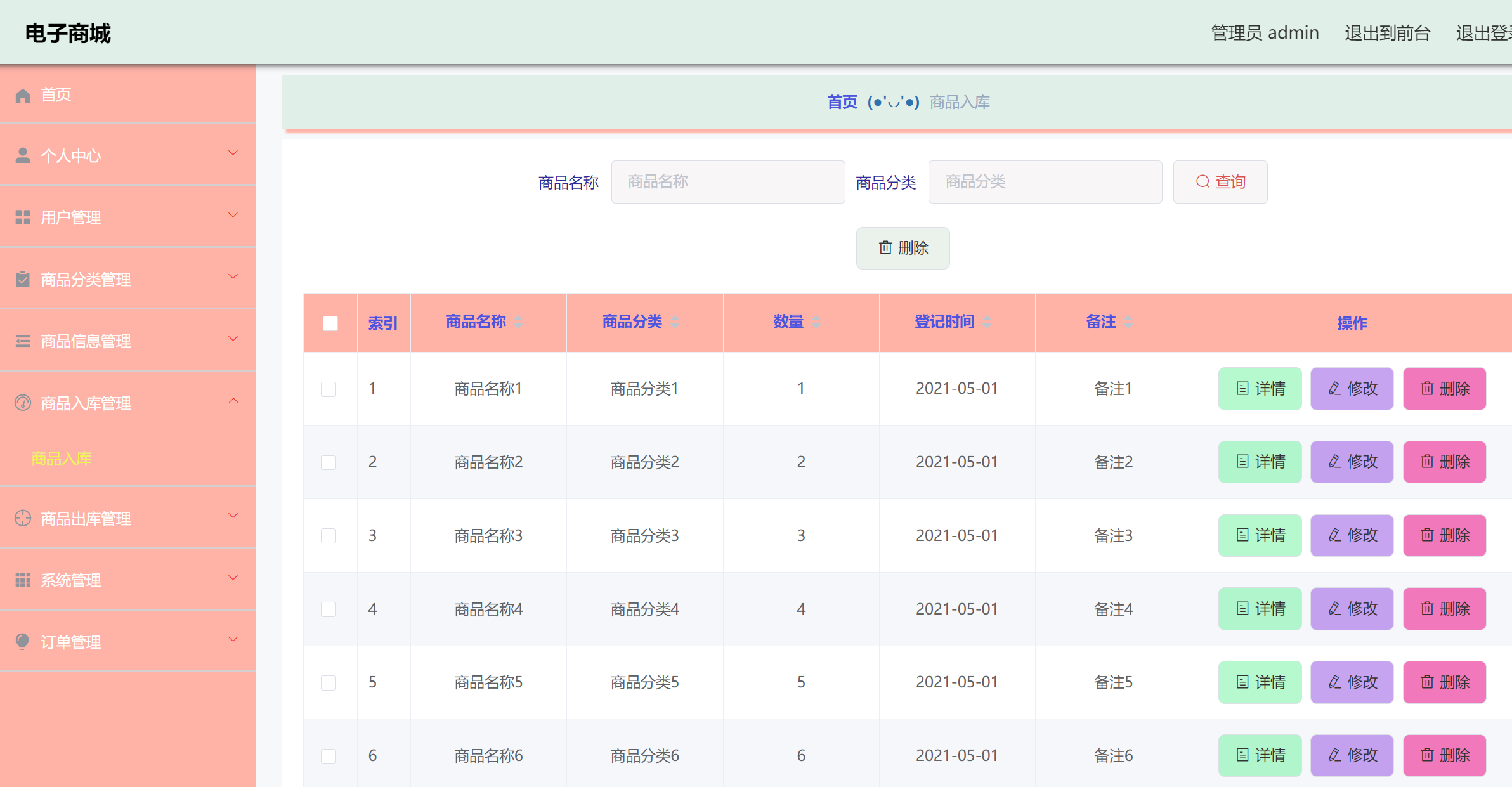Viewport: 1512px width, 787px height.
Task: Go to 首页 in the breadcrumb
Action: click(x=842, y=102)
